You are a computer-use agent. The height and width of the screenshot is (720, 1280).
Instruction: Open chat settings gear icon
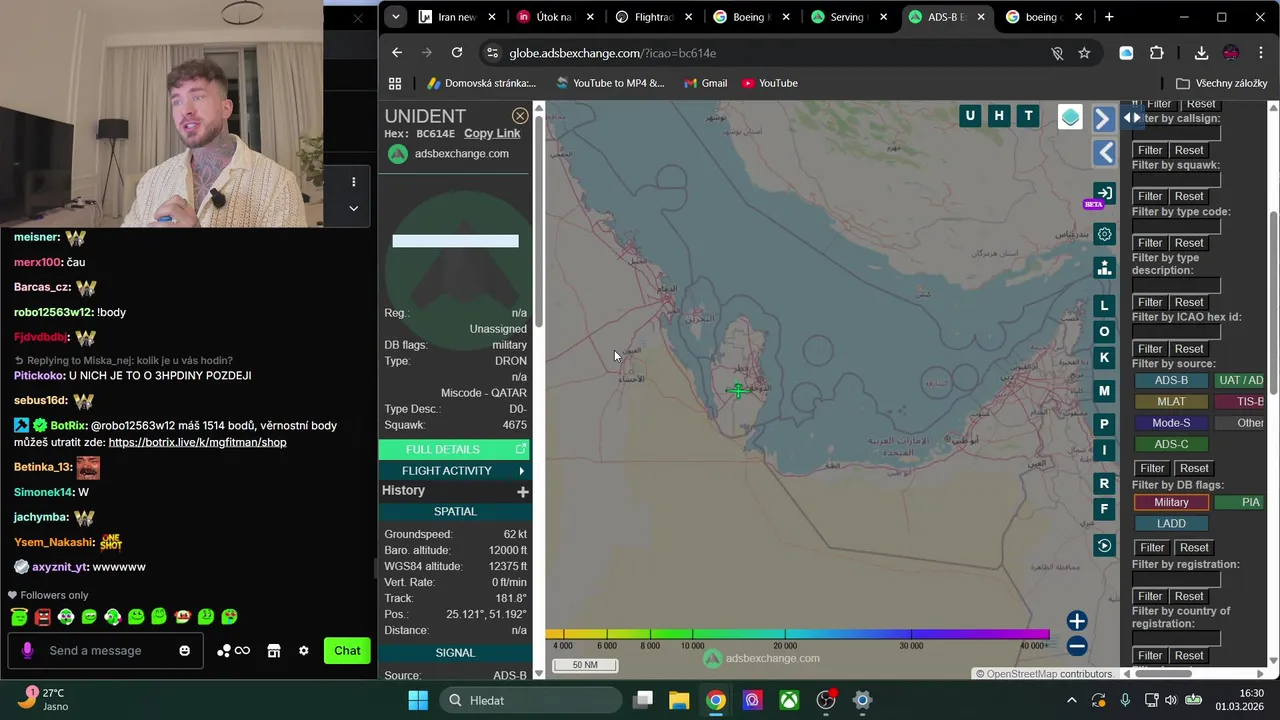pos(303,651)
